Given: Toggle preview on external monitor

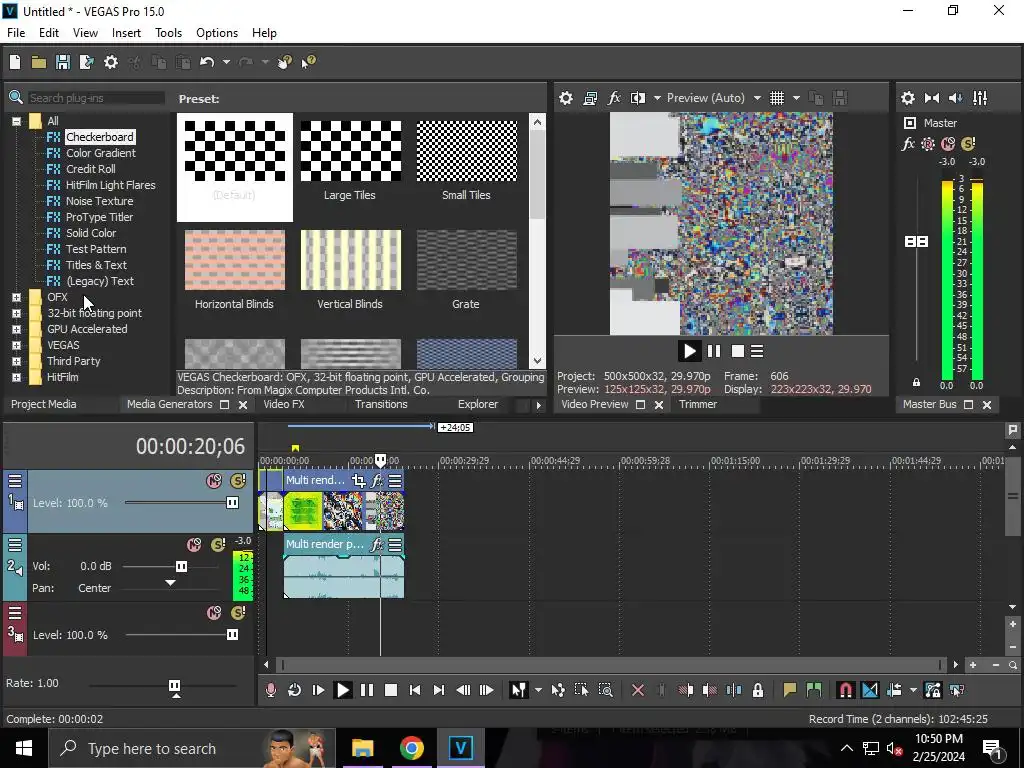Looking at the screenshot, I should click(x=590, y=98).
